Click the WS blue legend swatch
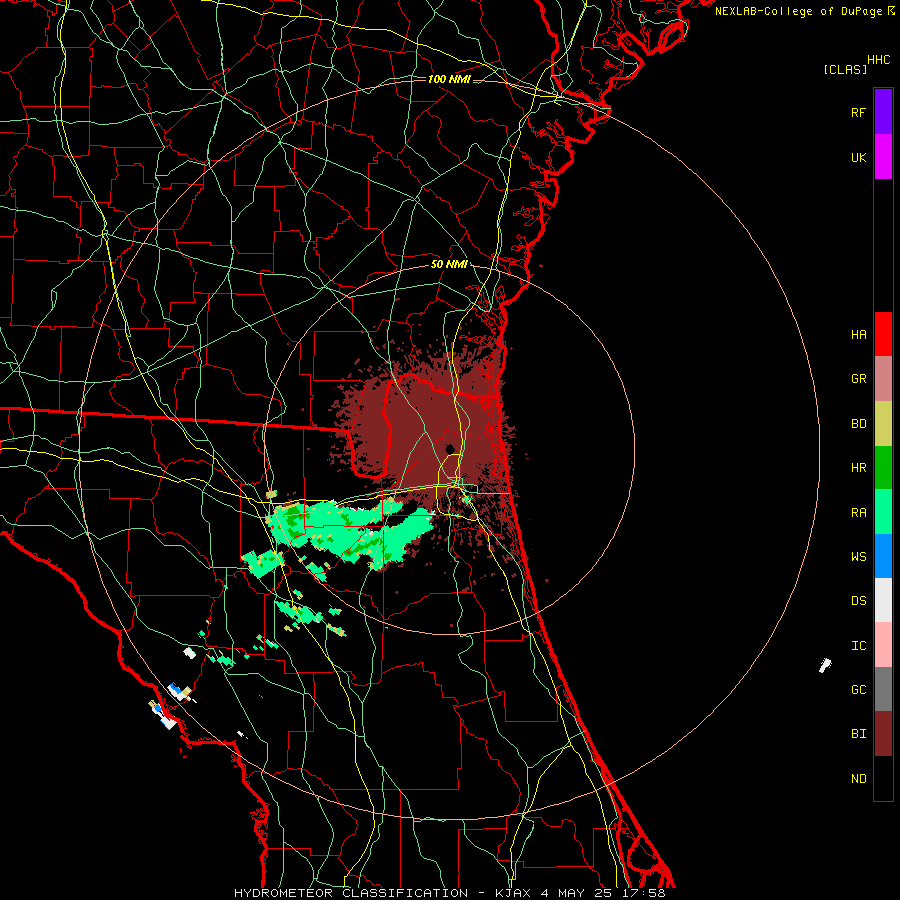 (883, 556)
